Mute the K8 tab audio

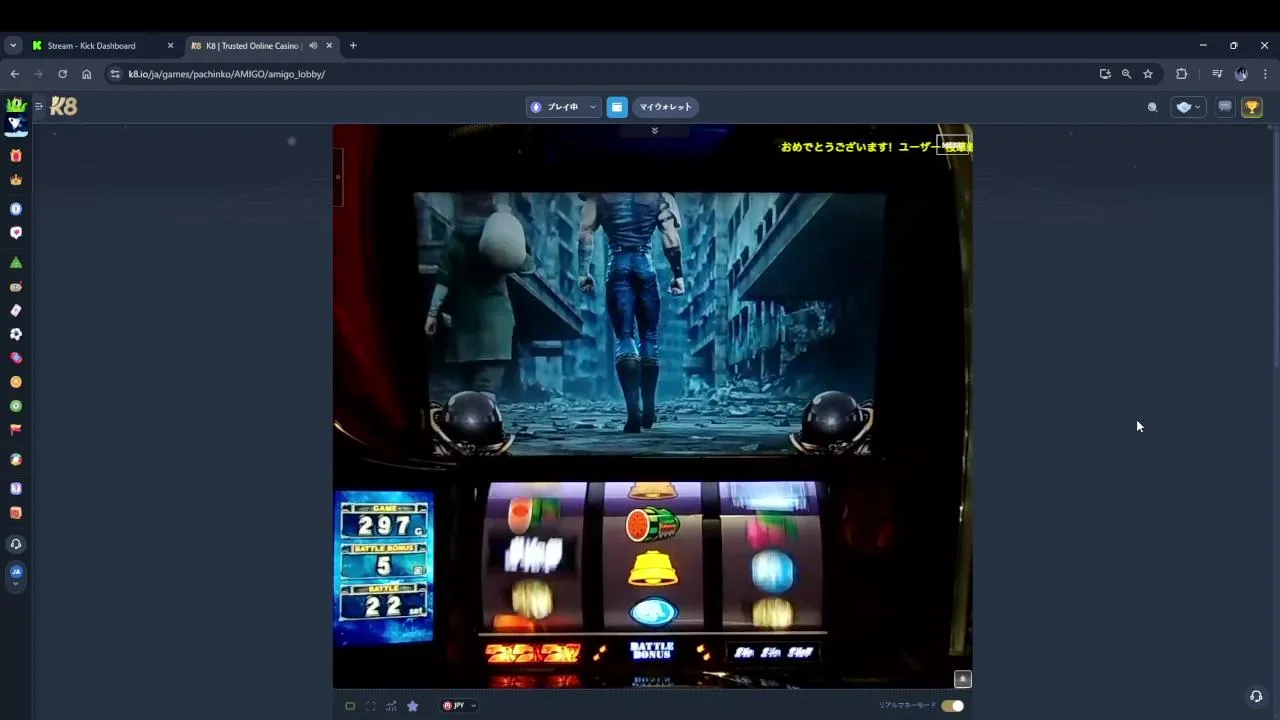[x=313, y=46]
